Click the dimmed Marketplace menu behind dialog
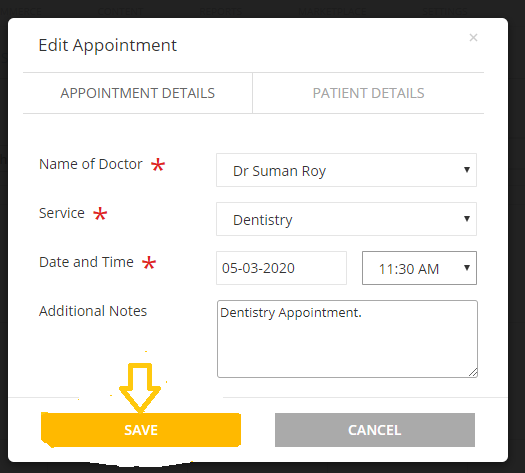 click(x=332, y=11)
